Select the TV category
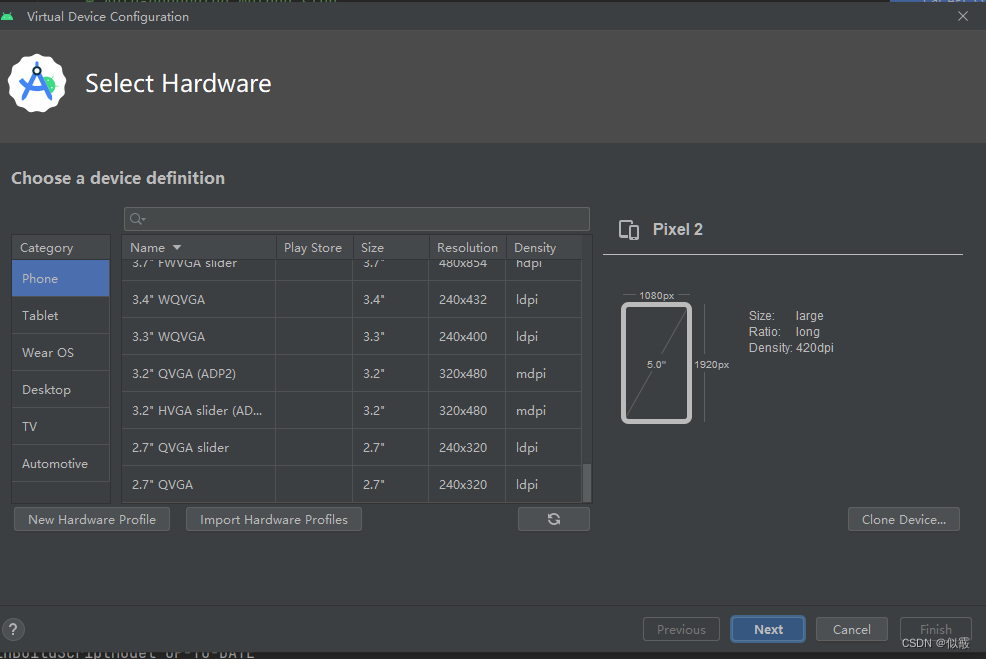Screen dimensions: 986x659 pos(60,426)
